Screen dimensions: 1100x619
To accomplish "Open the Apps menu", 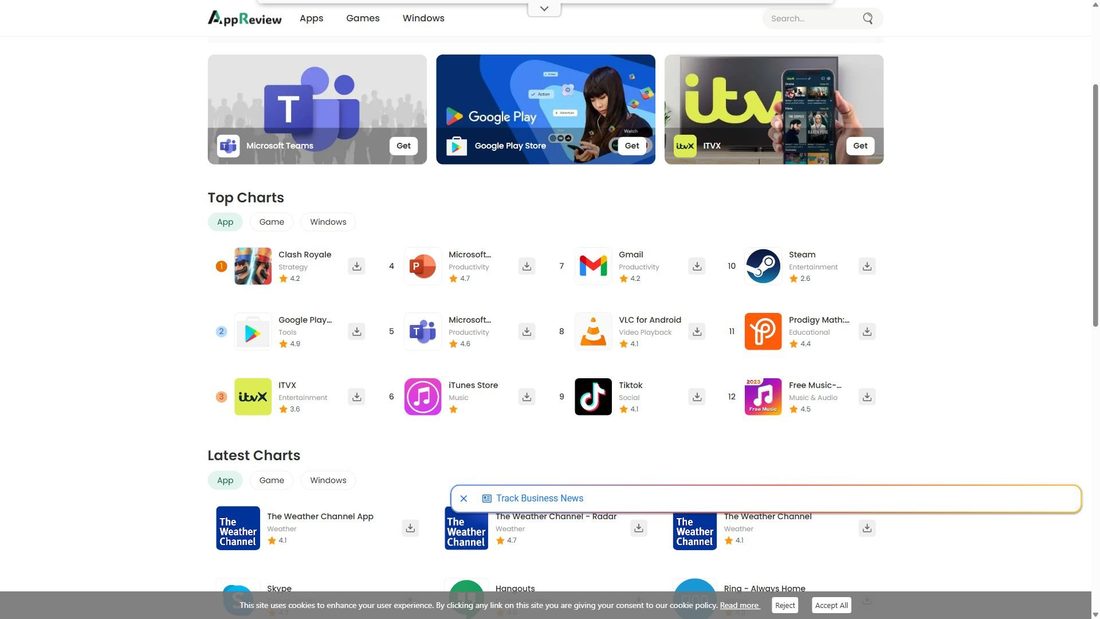I will [311, 18].
